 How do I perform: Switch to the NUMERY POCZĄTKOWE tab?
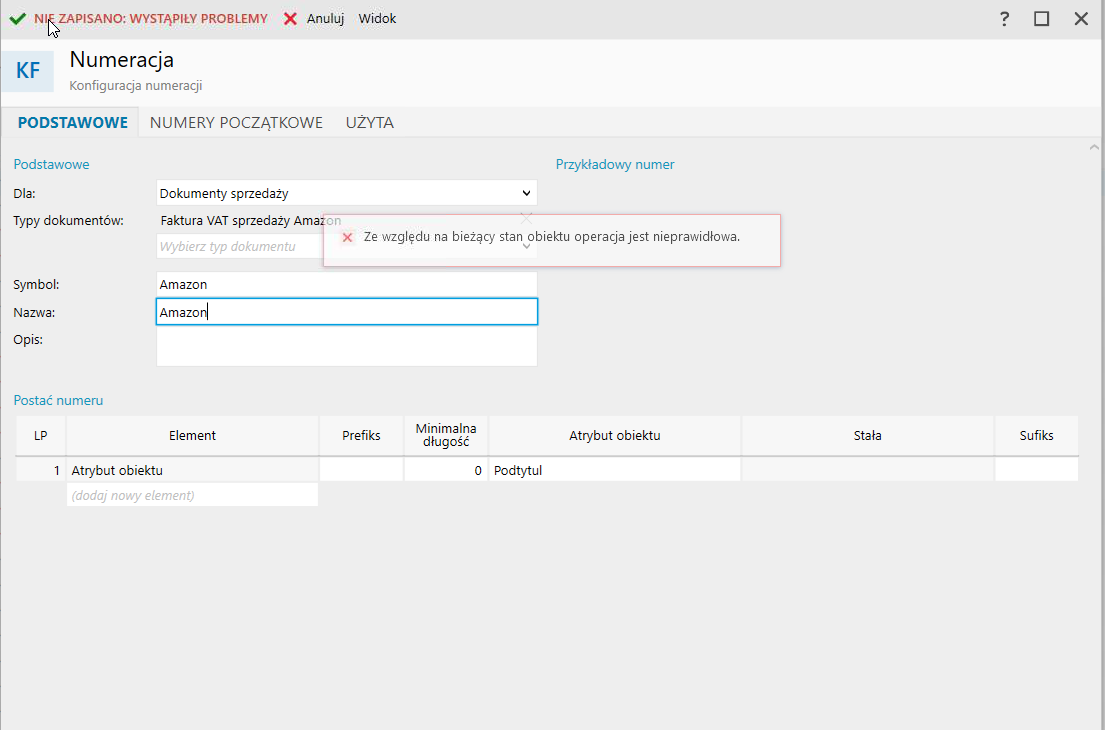tap(236, 123)
